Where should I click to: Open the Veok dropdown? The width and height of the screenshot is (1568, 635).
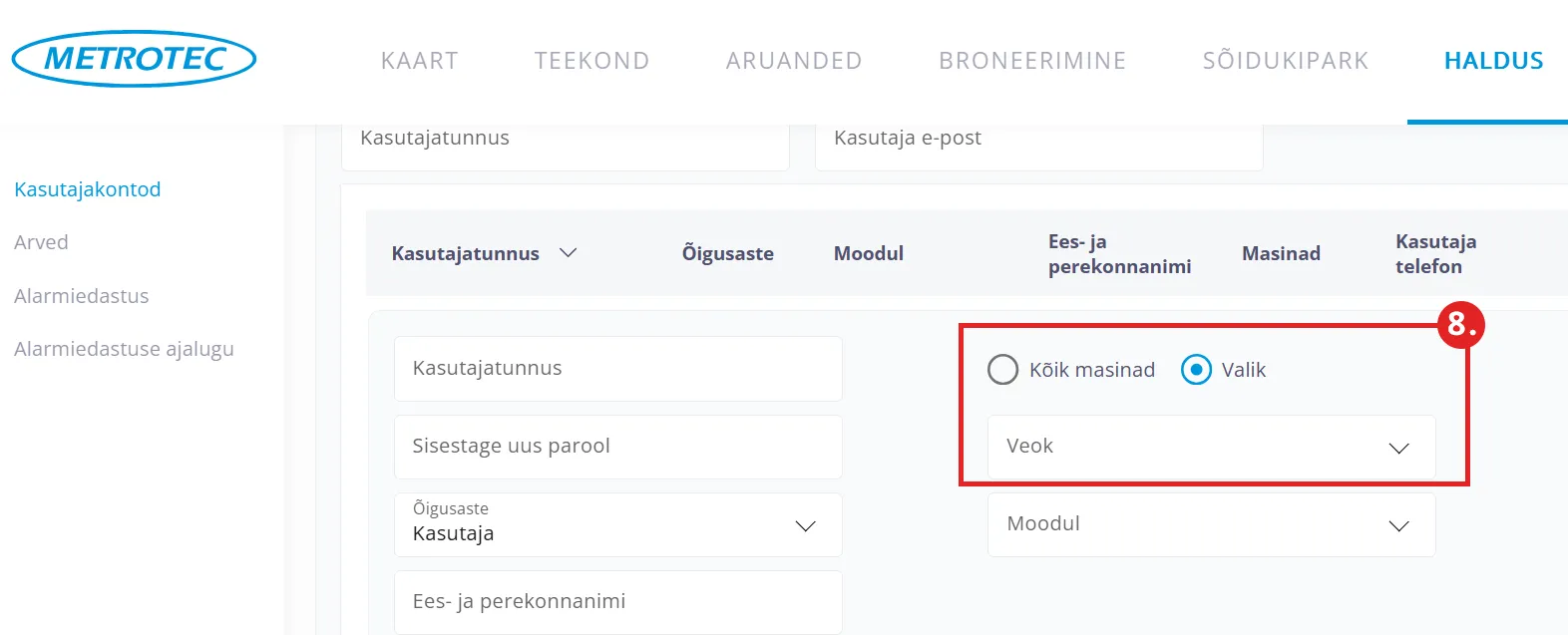point(1211,447)
